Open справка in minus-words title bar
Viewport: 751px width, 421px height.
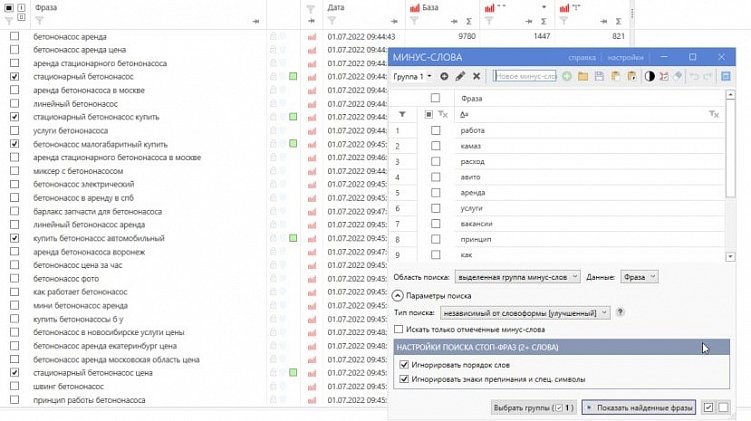(582, 57)
